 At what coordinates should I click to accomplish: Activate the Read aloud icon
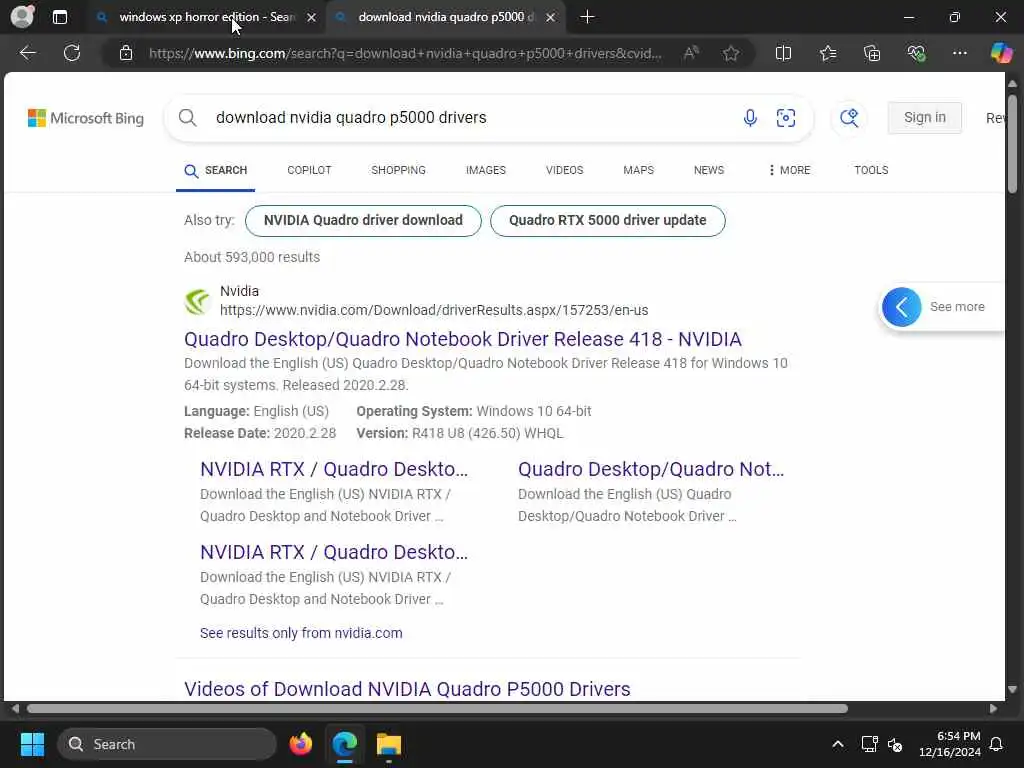pos(691,53)
